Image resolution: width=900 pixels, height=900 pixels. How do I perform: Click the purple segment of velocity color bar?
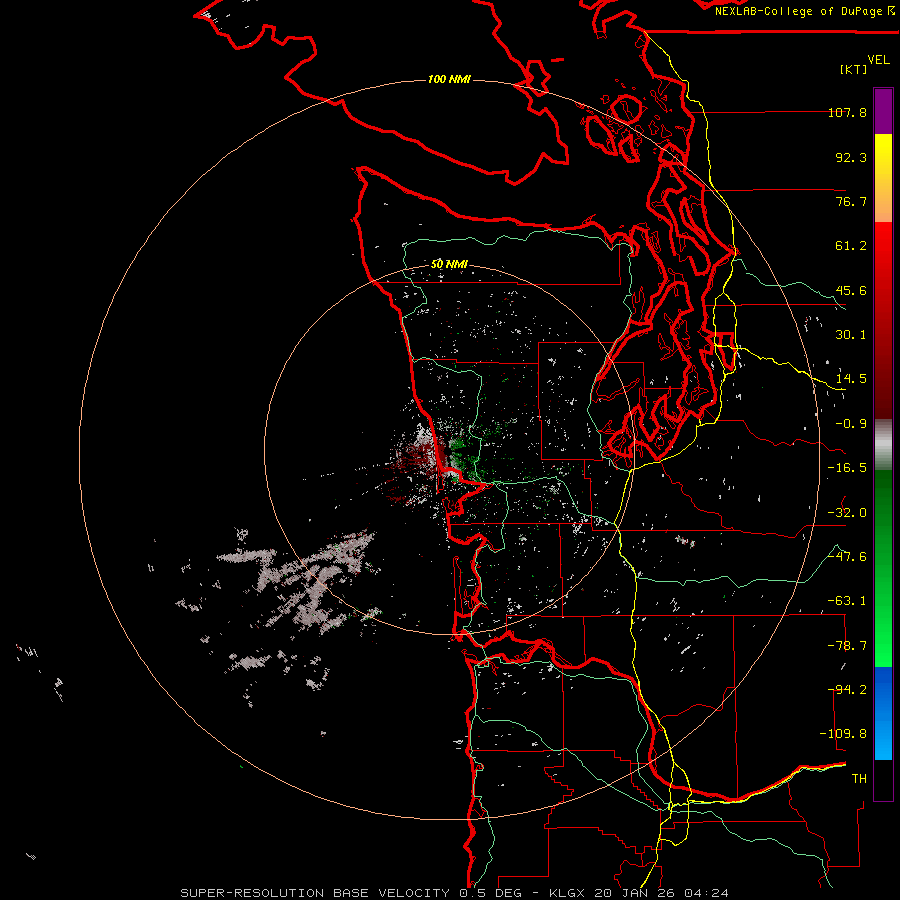[x=883, y=111]
